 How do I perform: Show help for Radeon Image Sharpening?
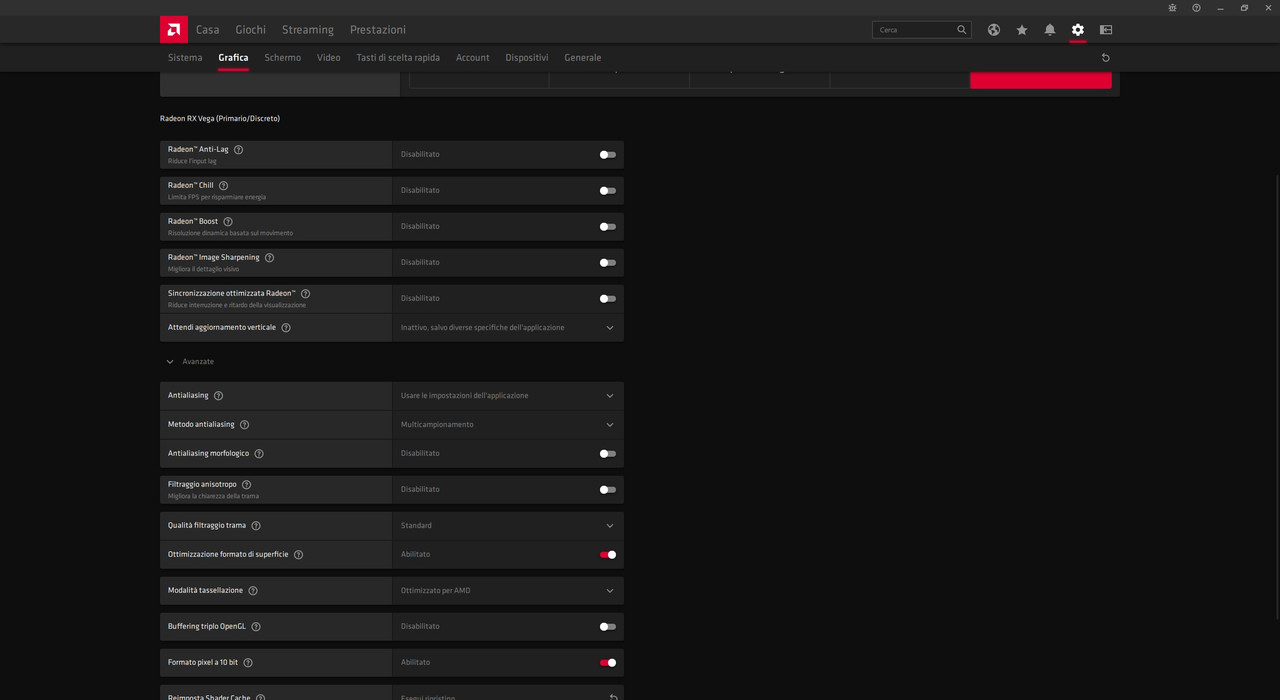tap(269, 258)
